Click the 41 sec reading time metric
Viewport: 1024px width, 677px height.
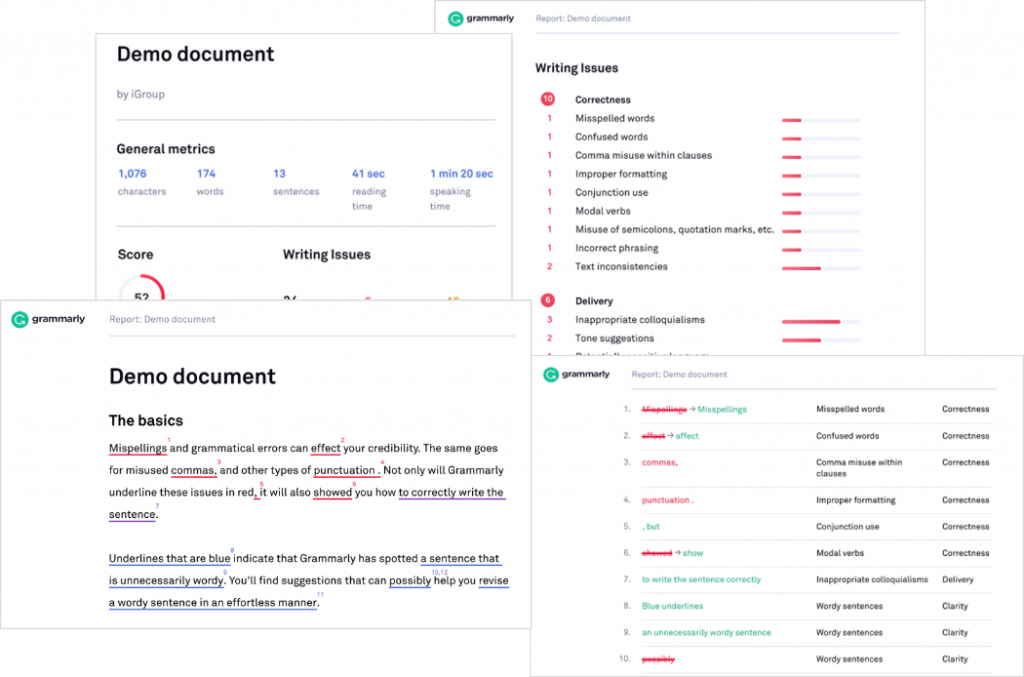[x=368, y=174]
